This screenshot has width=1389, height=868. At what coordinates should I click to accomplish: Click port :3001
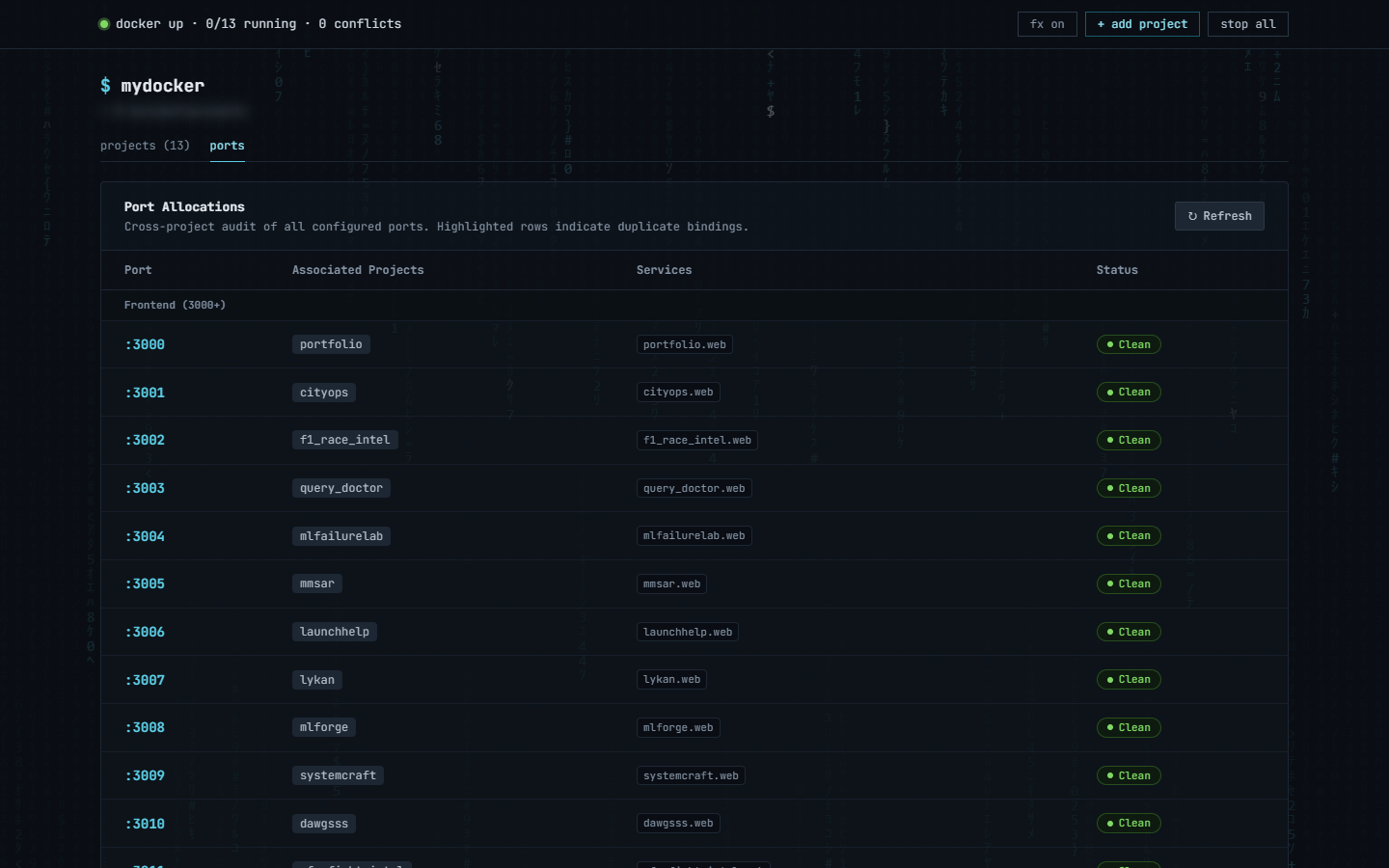(145, 393)
